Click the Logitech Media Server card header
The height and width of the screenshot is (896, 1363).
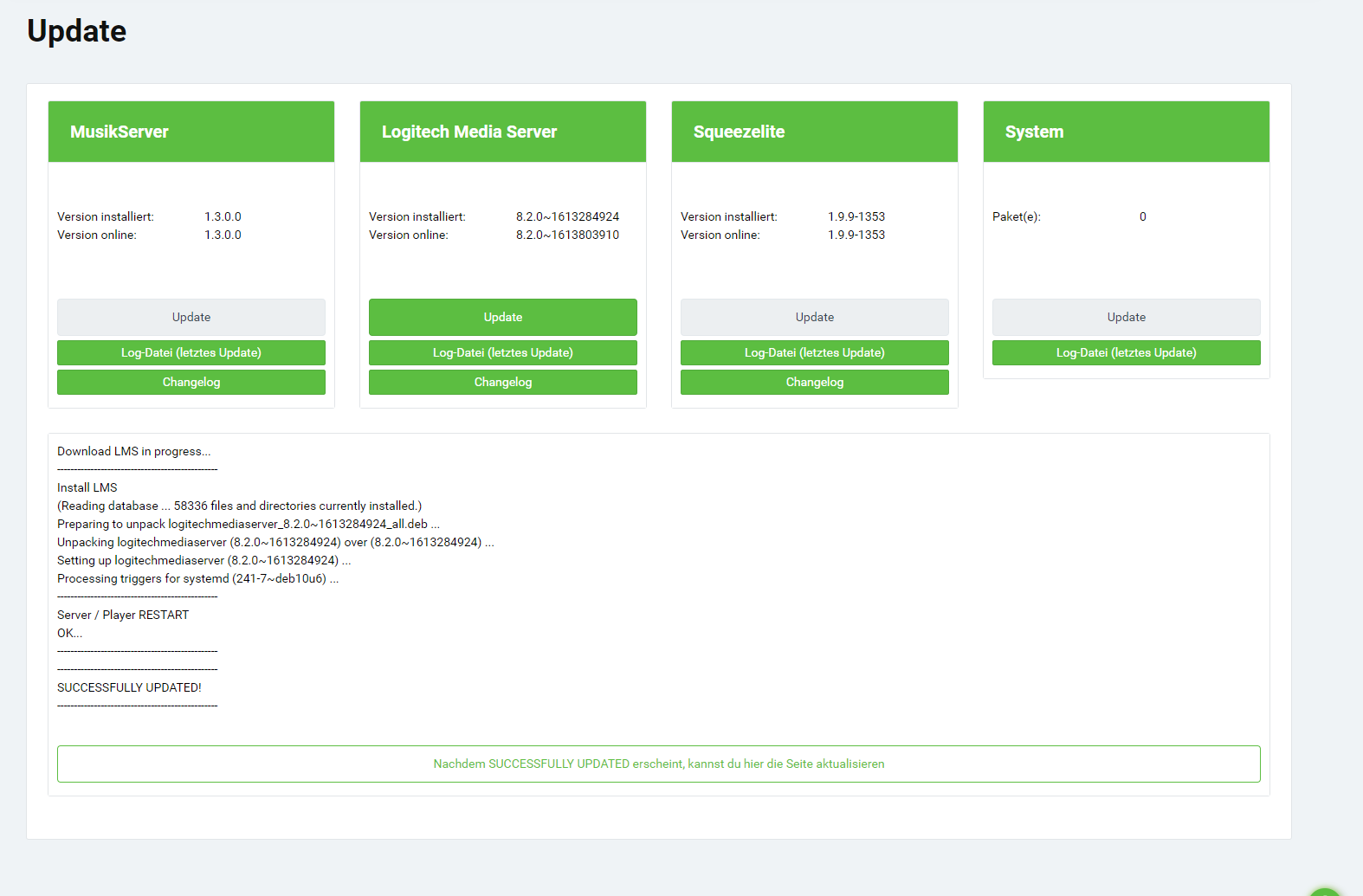503,132
